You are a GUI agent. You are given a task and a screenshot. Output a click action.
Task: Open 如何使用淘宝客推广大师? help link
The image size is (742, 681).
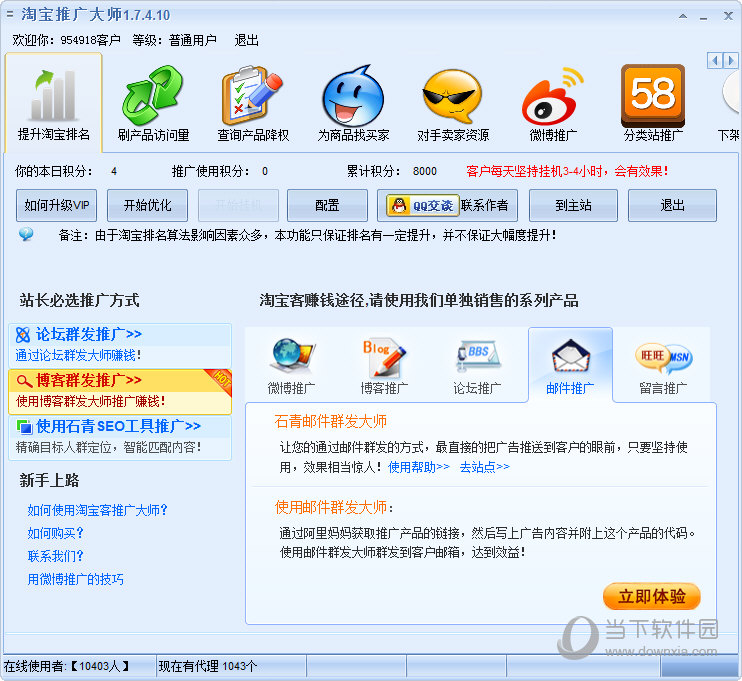pos(97,510)
